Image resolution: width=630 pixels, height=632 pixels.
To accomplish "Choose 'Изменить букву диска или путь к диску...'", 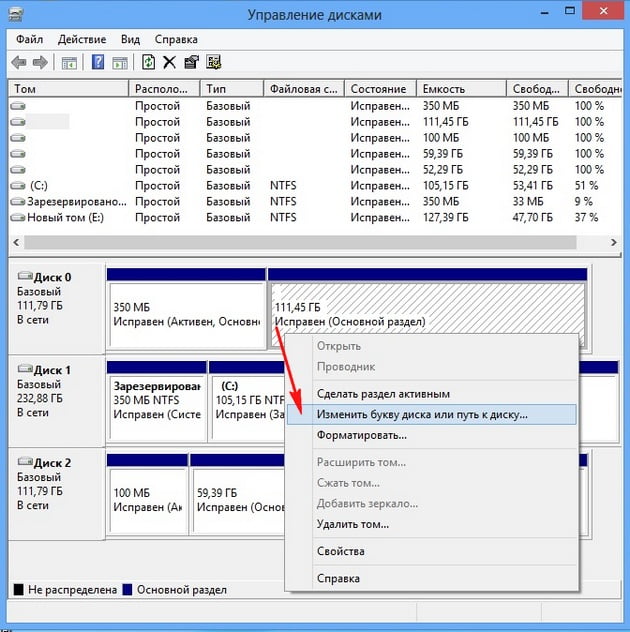I will point(421,414).
